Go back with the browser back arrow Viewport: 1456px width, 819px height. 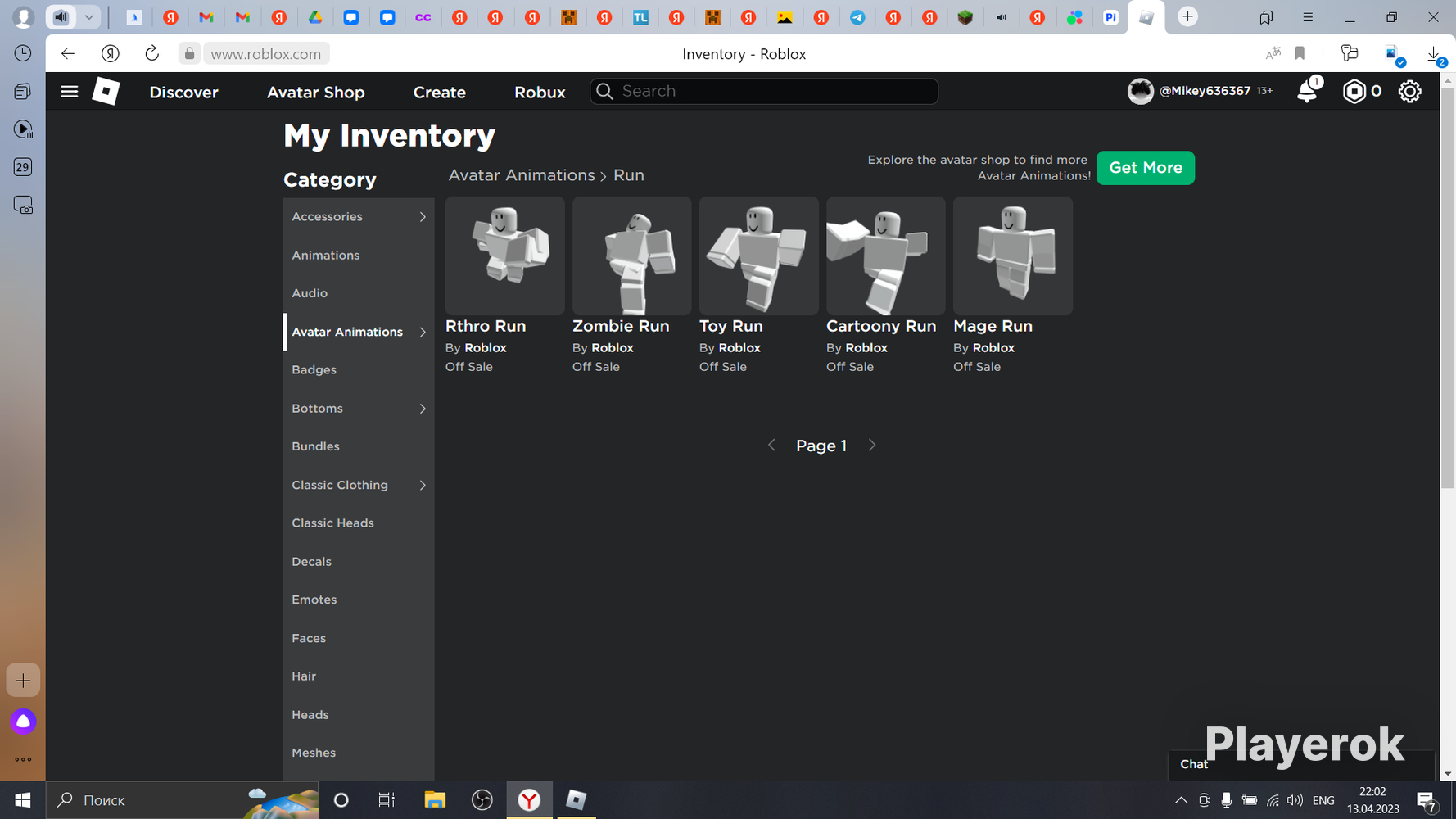coord(68,54)
